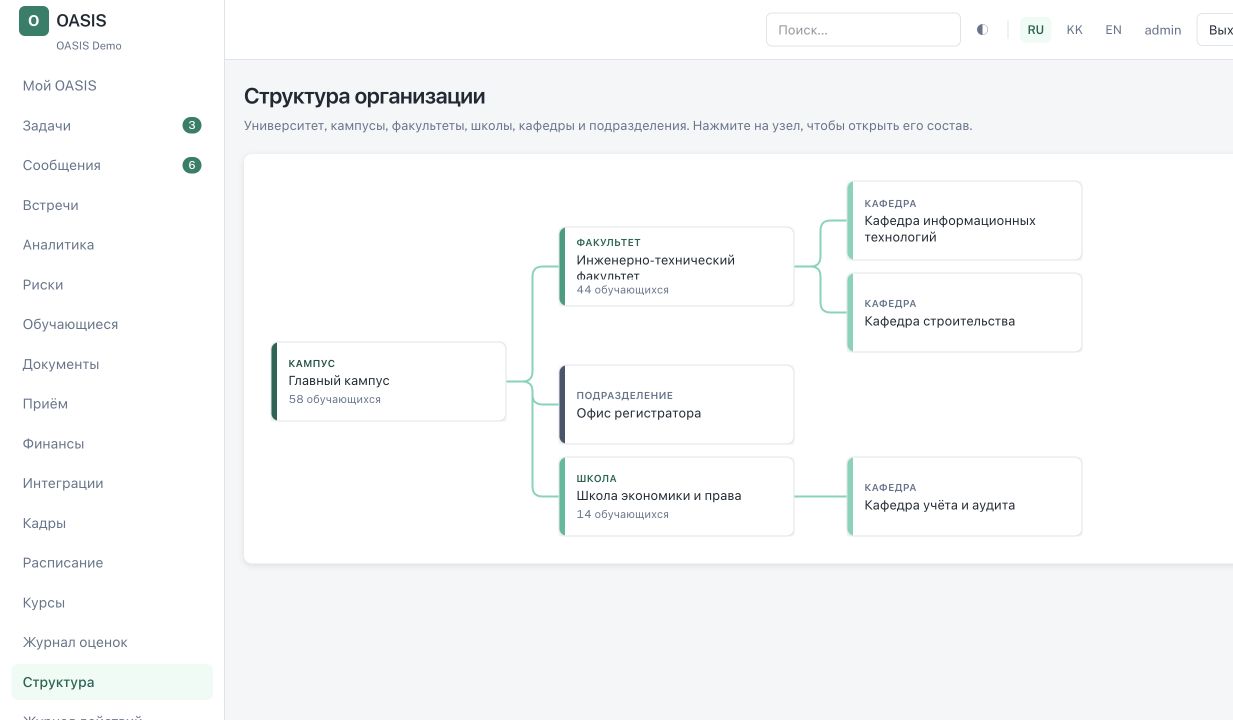Open Приём in the sidebar
This screenshot has width=1233, height=720.
pos(112,404)
